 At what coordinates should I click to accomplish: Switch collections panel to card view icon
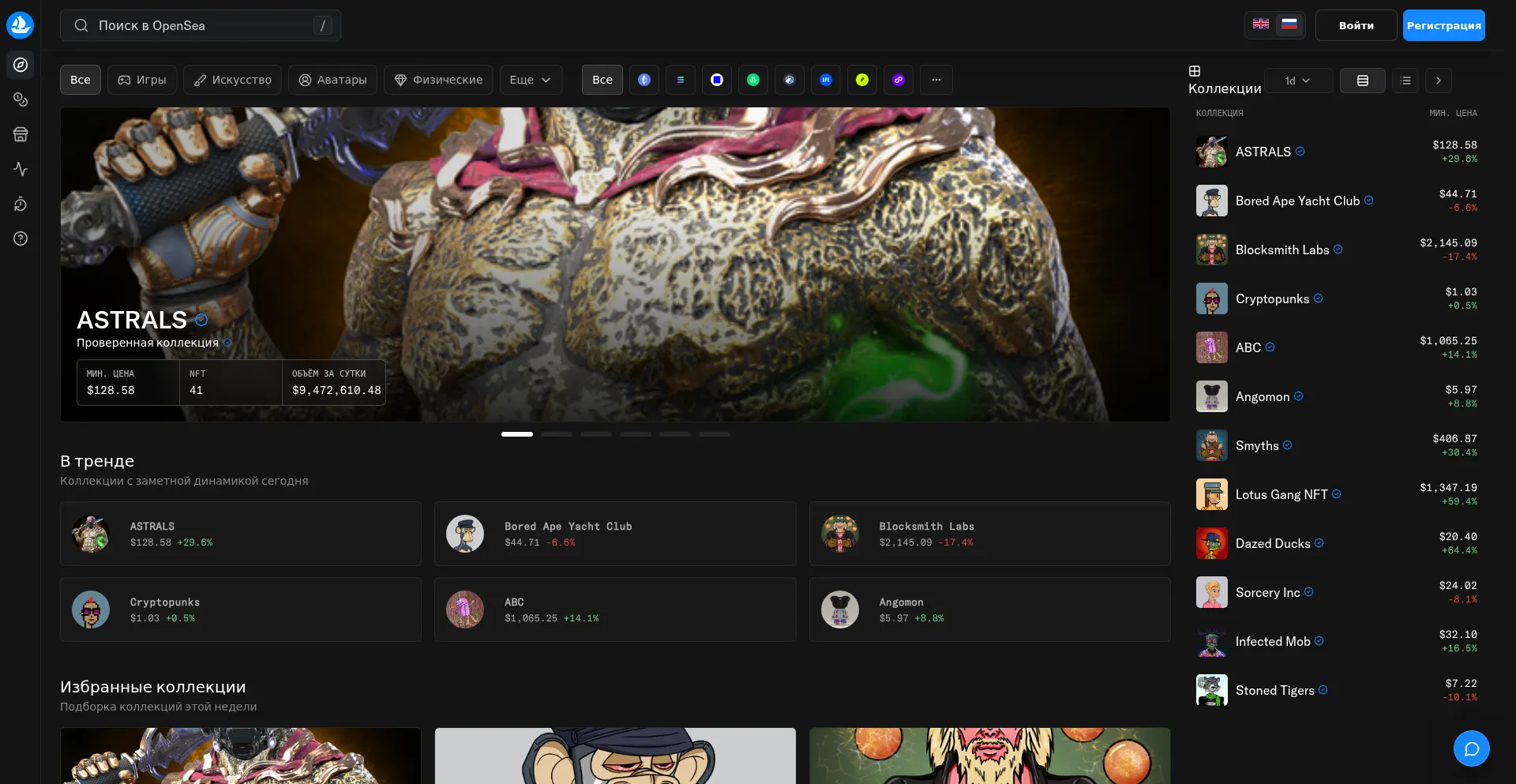[x=1363, y=81]
